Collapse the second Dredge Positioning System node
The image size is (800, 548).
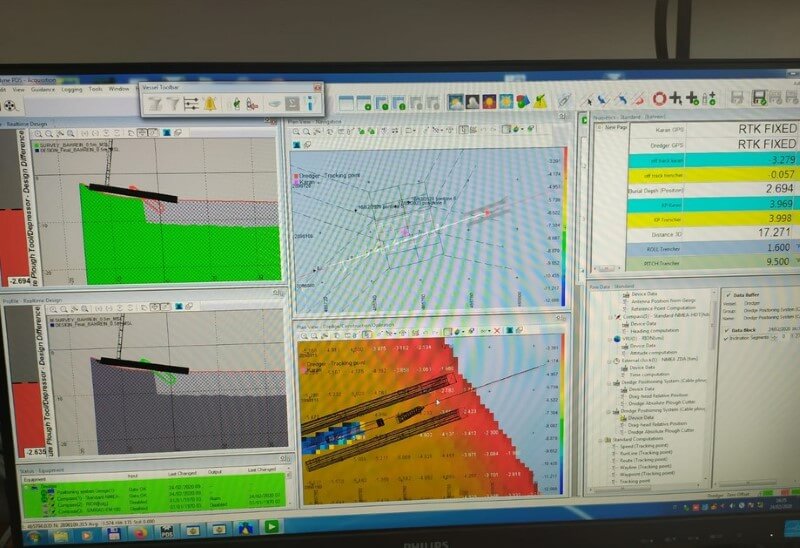(x=608, y=411)
